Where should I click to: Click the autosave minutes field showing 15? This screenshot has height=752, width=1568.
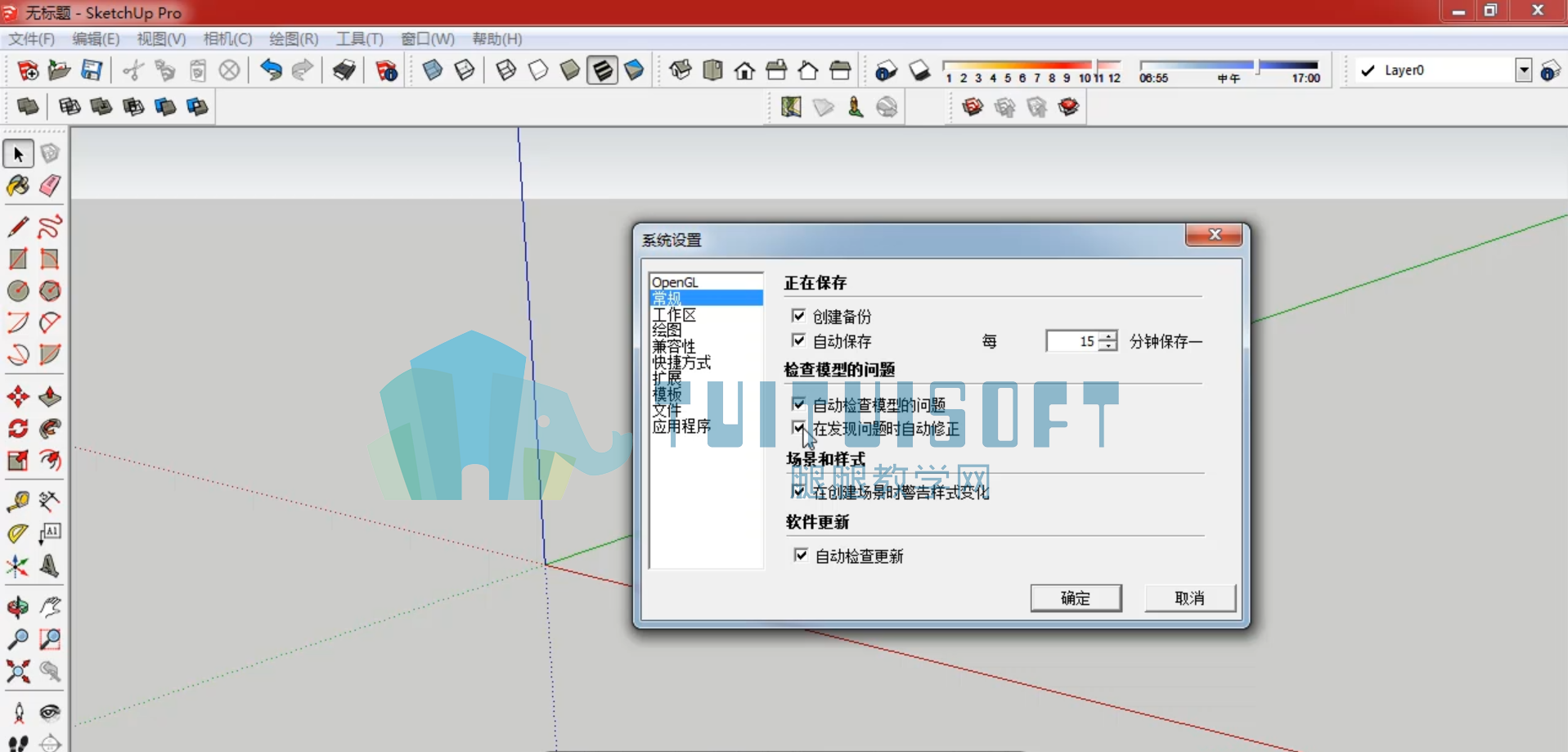1072,341
